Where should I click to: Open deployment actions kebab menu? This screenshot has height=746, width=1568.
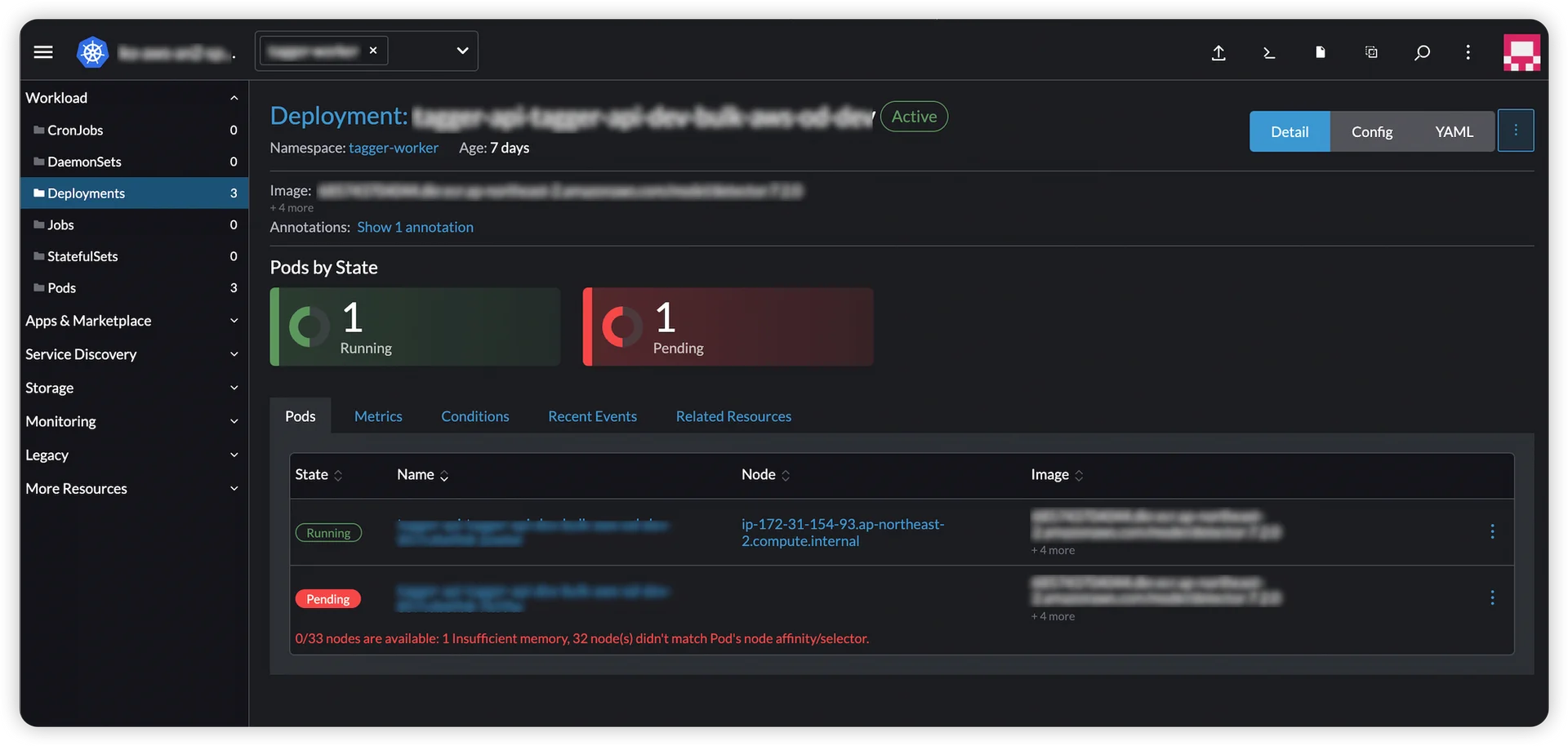coord(1516,131)
